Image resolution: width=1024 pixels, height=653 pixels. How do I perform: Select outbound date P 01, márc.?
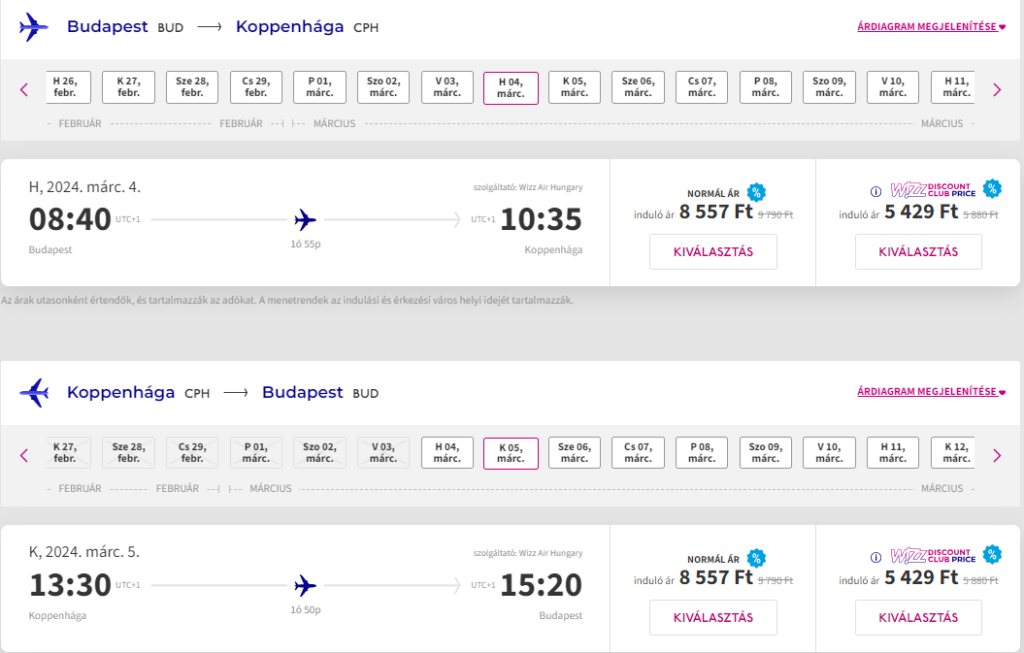320,88
